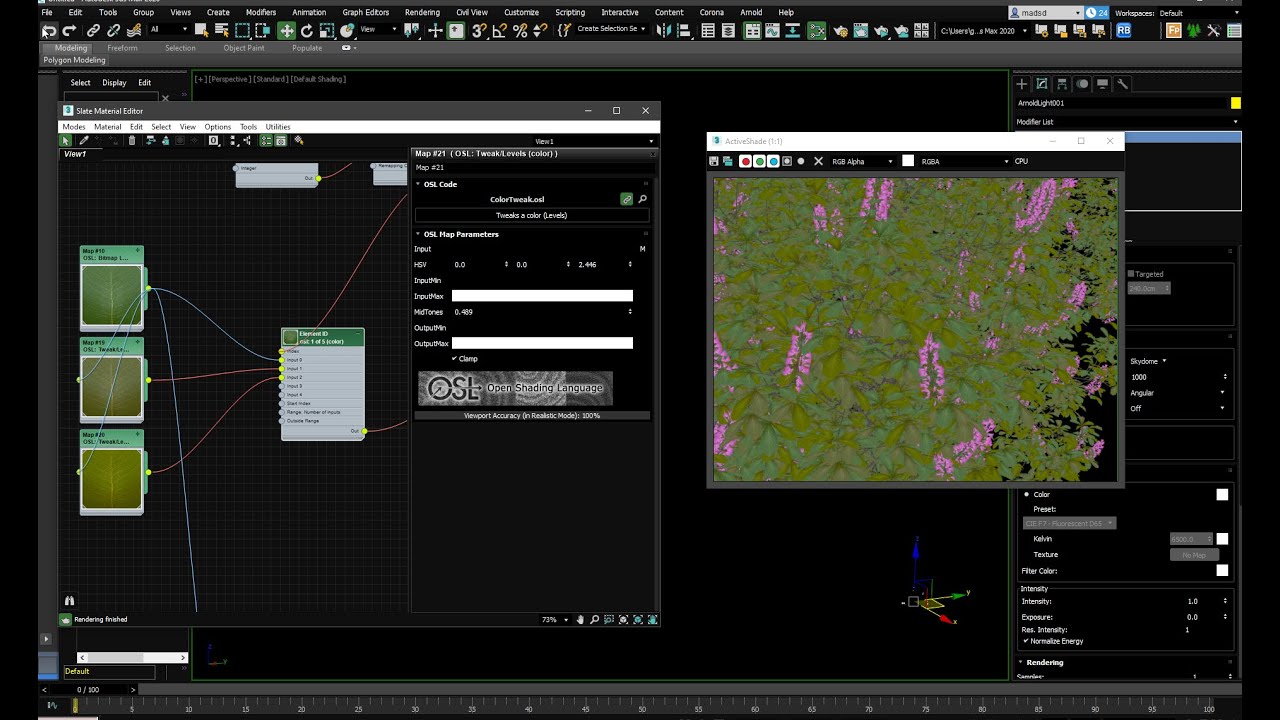Save the ActiveShade image with disk icon
This screenshot has height=720, width=1280.
pyautogui.click(x=714, y=161)
